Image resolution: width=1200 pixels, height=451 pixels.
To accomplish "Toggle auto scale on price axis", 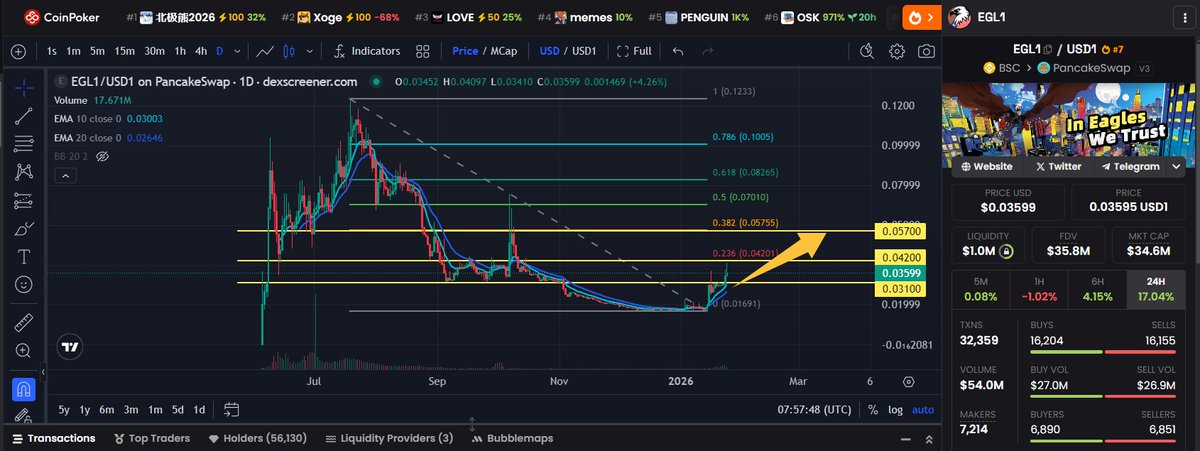I will 922,409.
